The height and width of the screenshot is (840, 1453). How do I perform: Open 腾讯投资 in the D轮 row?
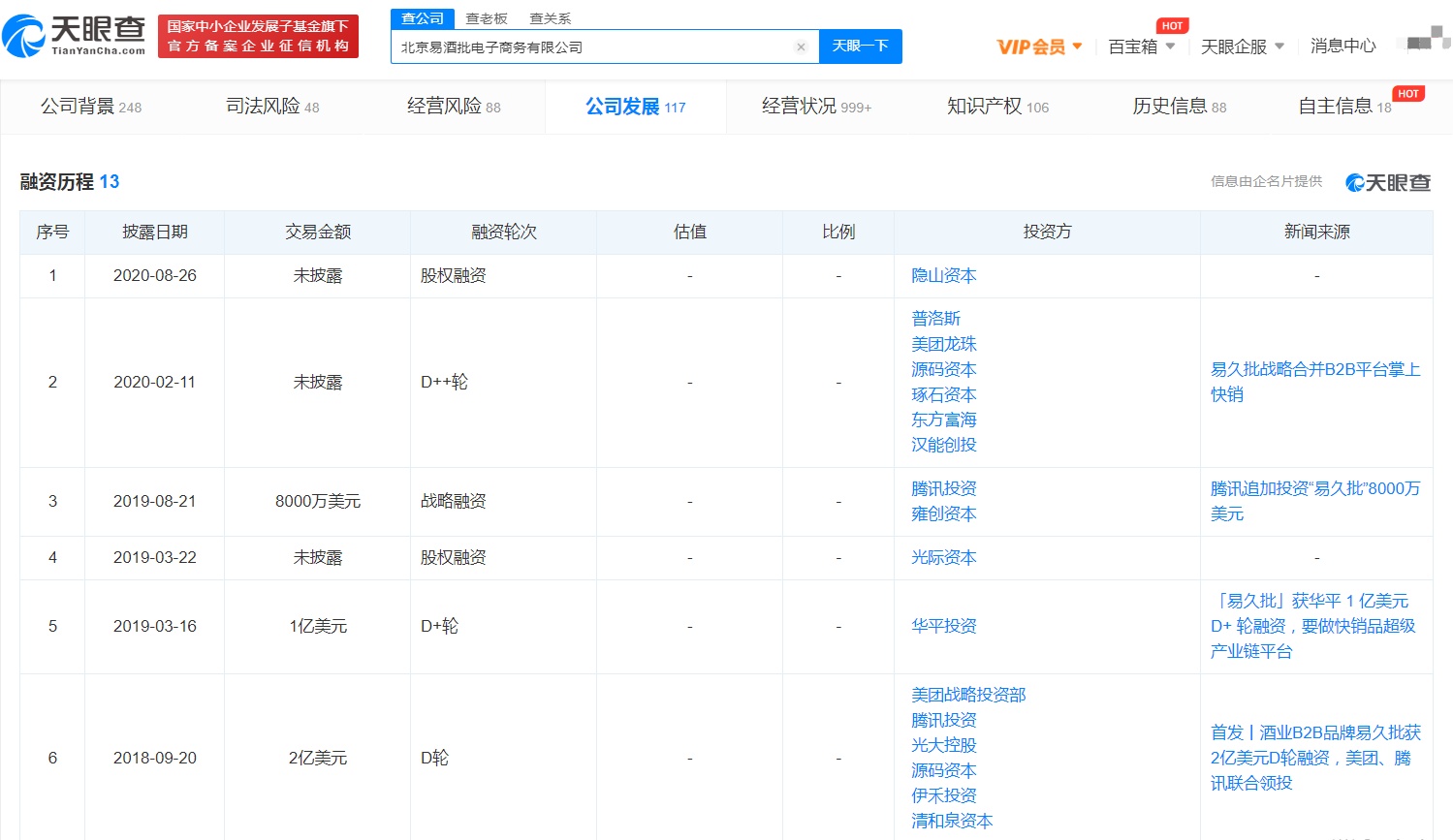[943, 720]
